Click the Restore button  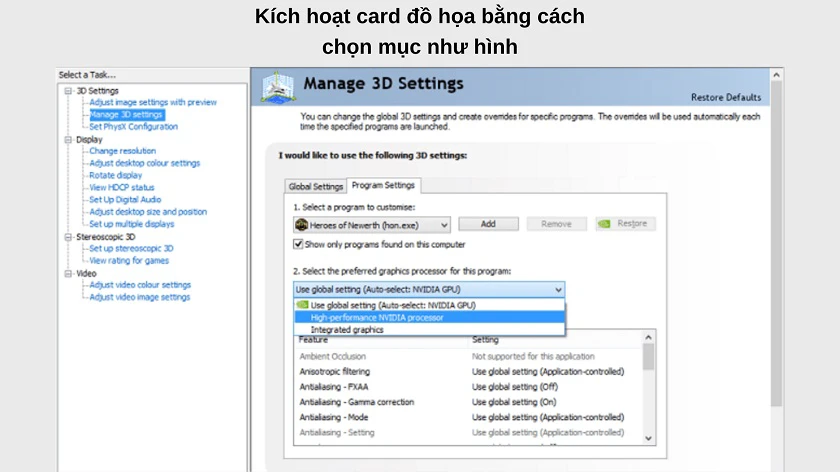click(625, 224)
